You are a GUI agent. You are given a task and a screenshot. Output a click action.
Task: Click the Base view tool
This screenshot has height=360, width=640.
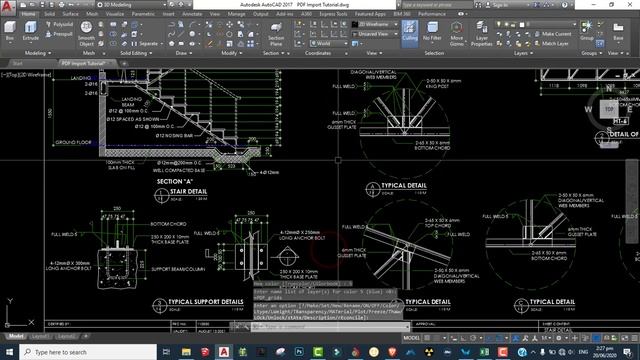(x=618, y=31)
